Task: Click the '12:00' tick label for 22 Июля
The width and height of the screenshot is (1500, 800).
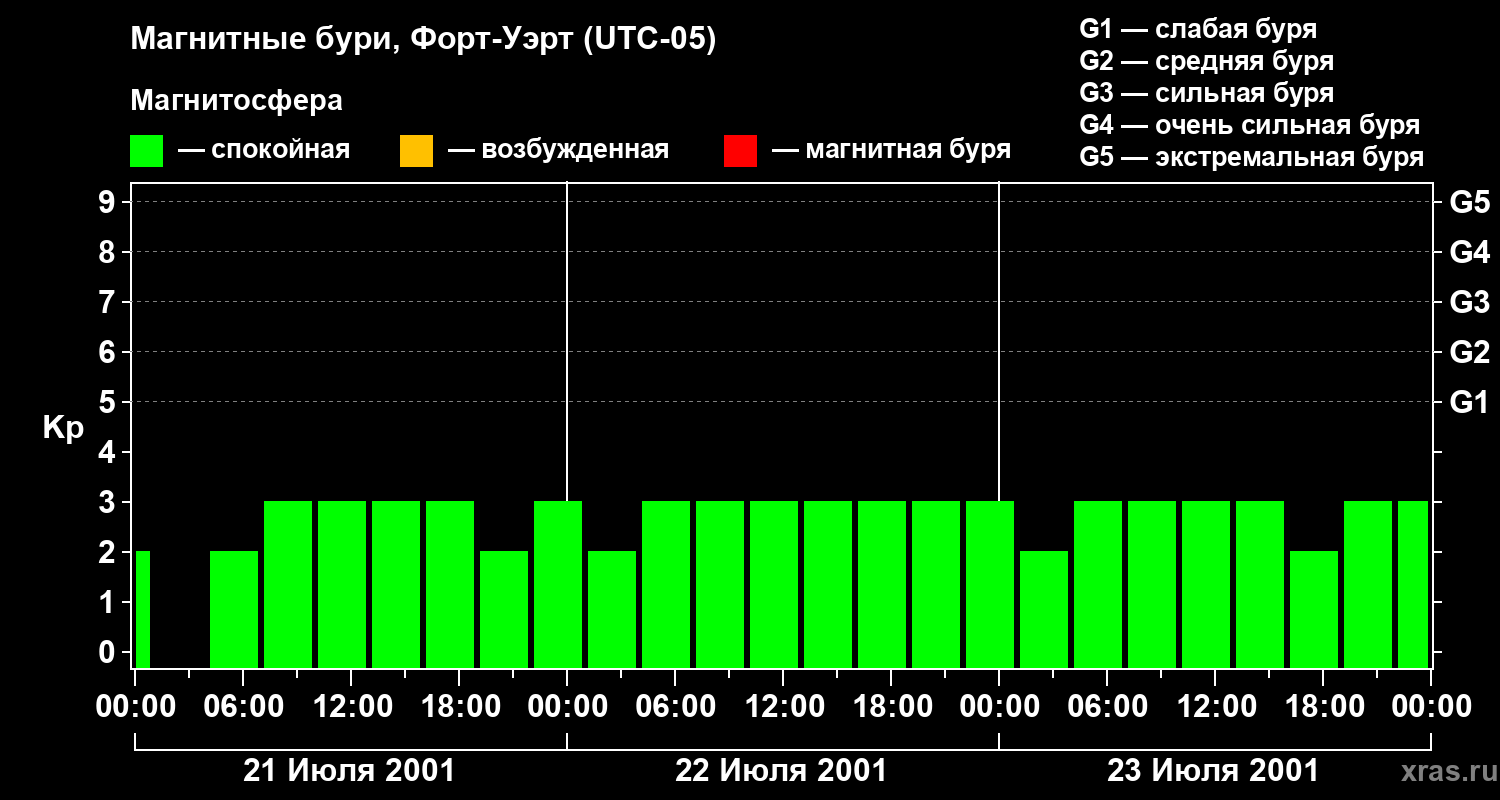Action: 783,706
